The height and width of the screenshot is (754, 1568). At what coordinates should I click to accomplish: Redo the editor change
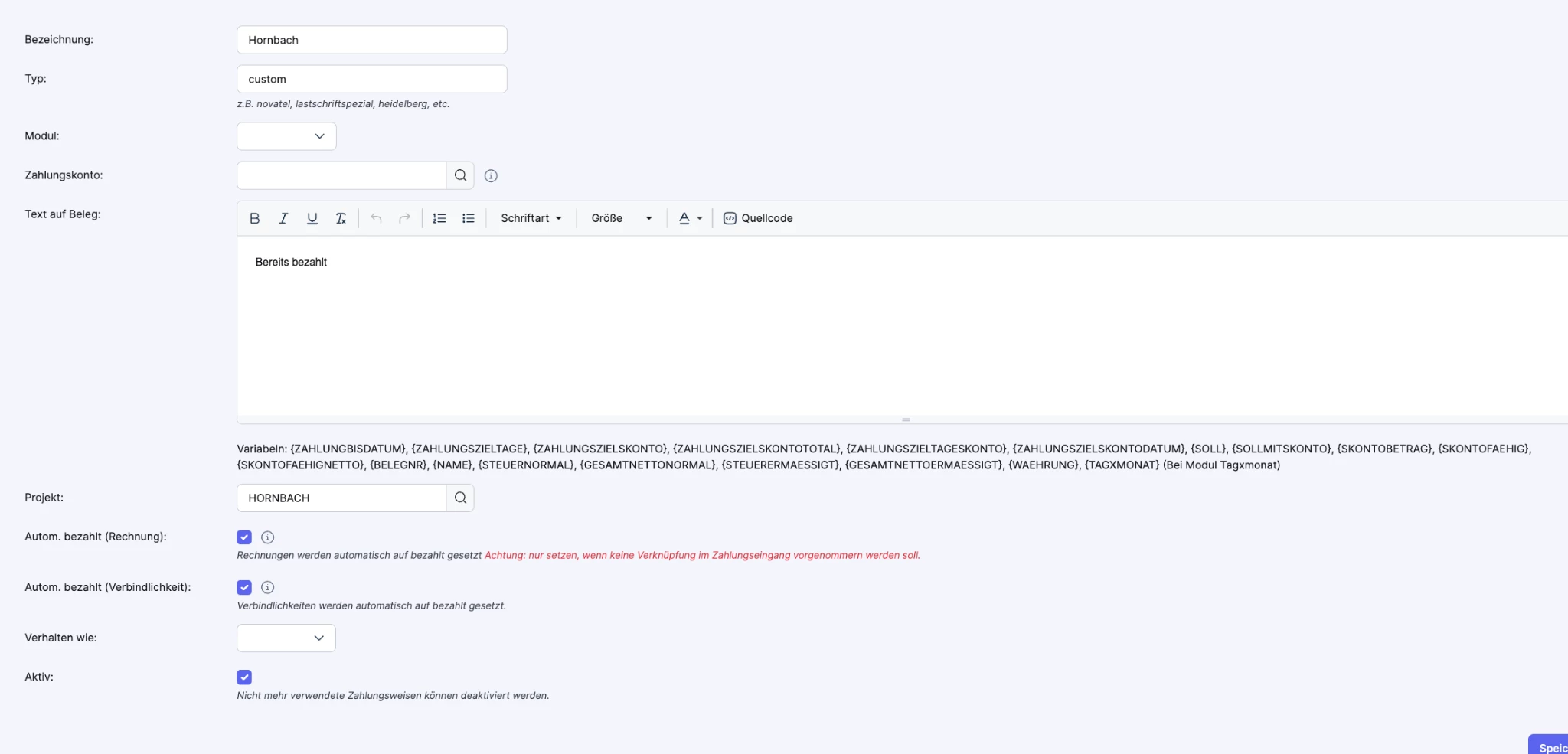pyautogui.click(x=404, y=218)
